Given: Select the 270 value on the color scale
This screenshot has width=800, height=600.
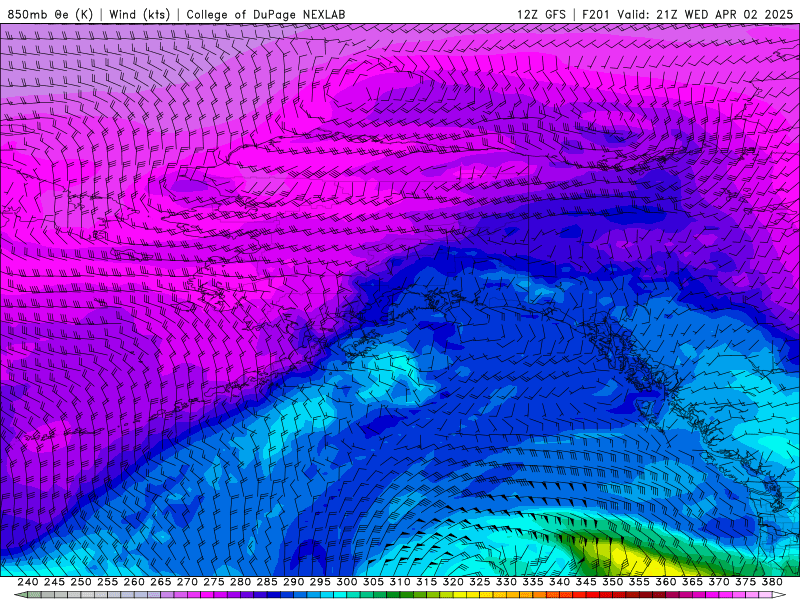Looking at the screenshot, I should [187, 582].
